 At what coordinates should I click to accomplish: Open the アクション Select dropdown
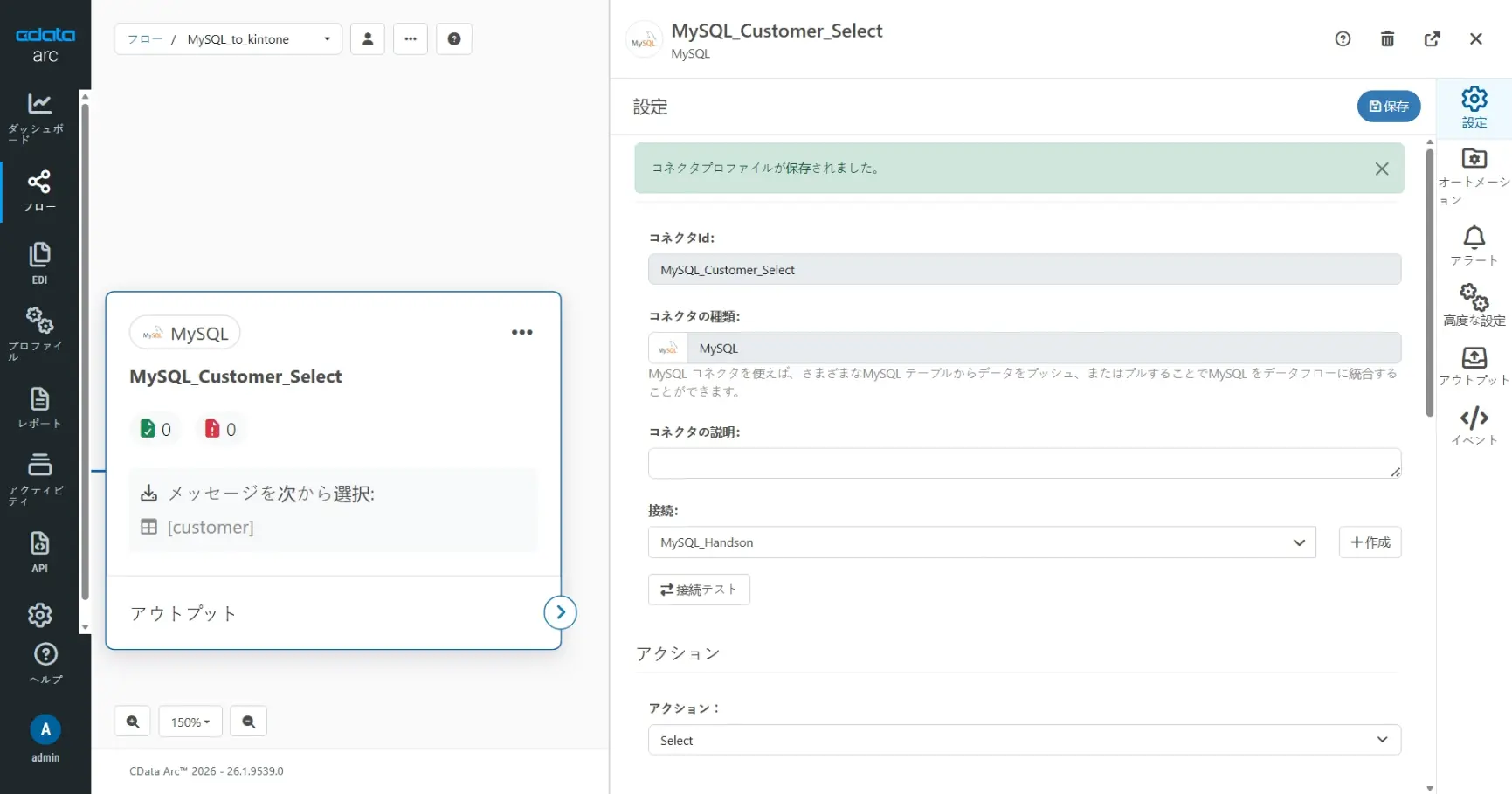(x=1022, y=739)
